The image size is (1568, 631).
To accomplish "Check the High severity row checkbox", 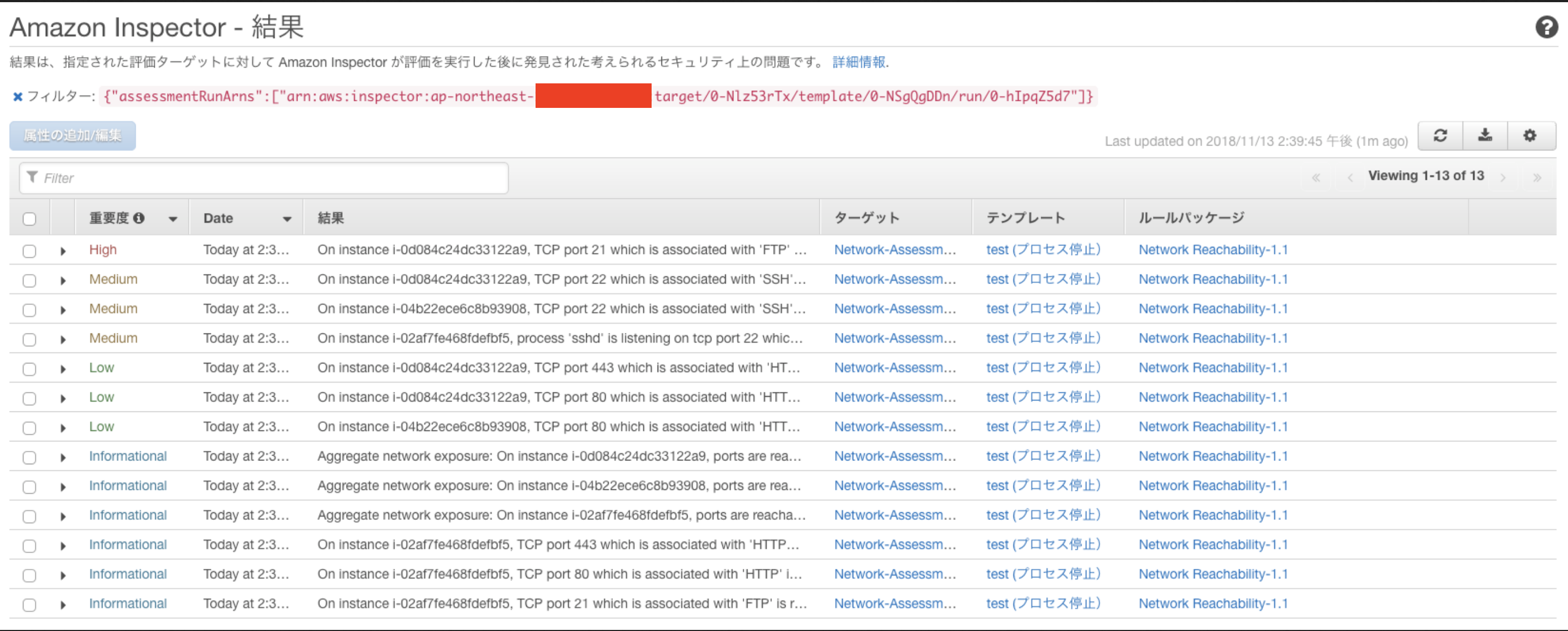I will [x=29, y=251].
